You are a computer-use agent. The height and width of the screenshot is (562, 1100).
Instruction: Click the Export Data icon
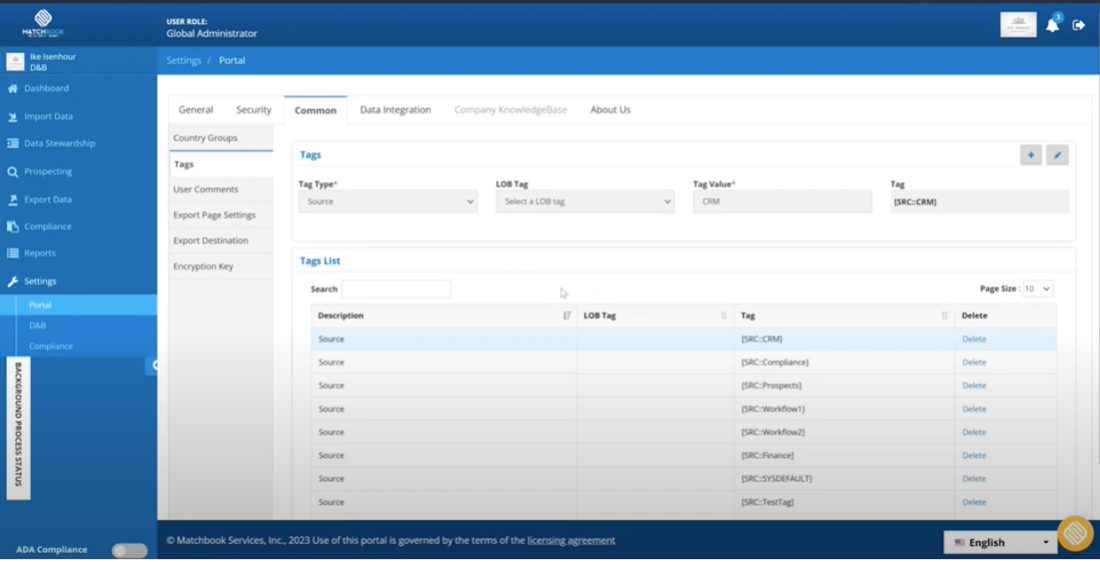click(x=13, y=199)
